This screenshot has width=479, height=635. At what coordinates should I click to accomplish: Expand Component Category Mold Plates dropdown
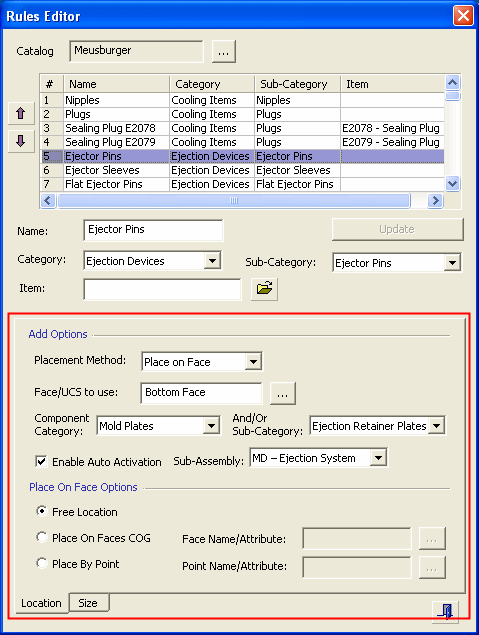click(x=211, y=426)
